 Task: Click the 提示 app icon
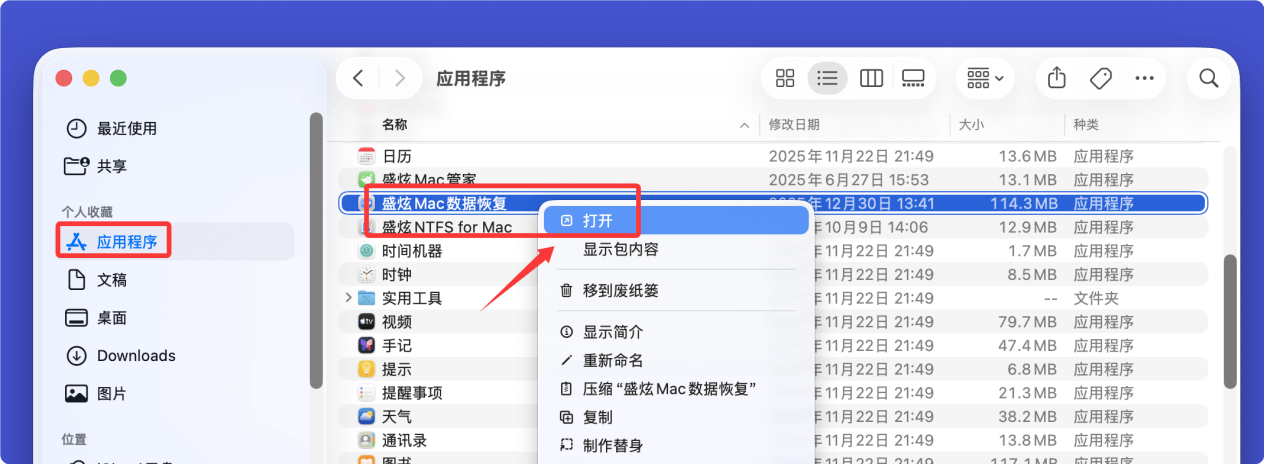click(366, 369)
